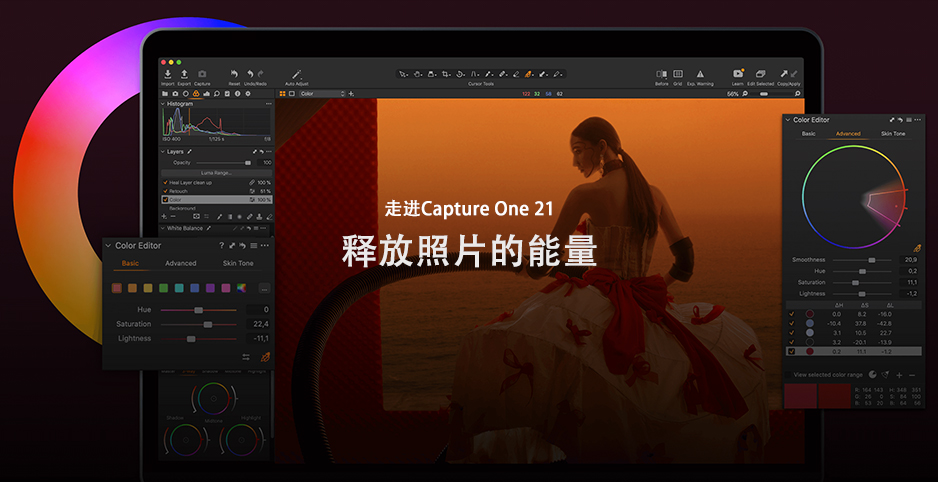Click the Import icon in the toolbar
The width and height of the screenshot is (938, 482).
168,74
